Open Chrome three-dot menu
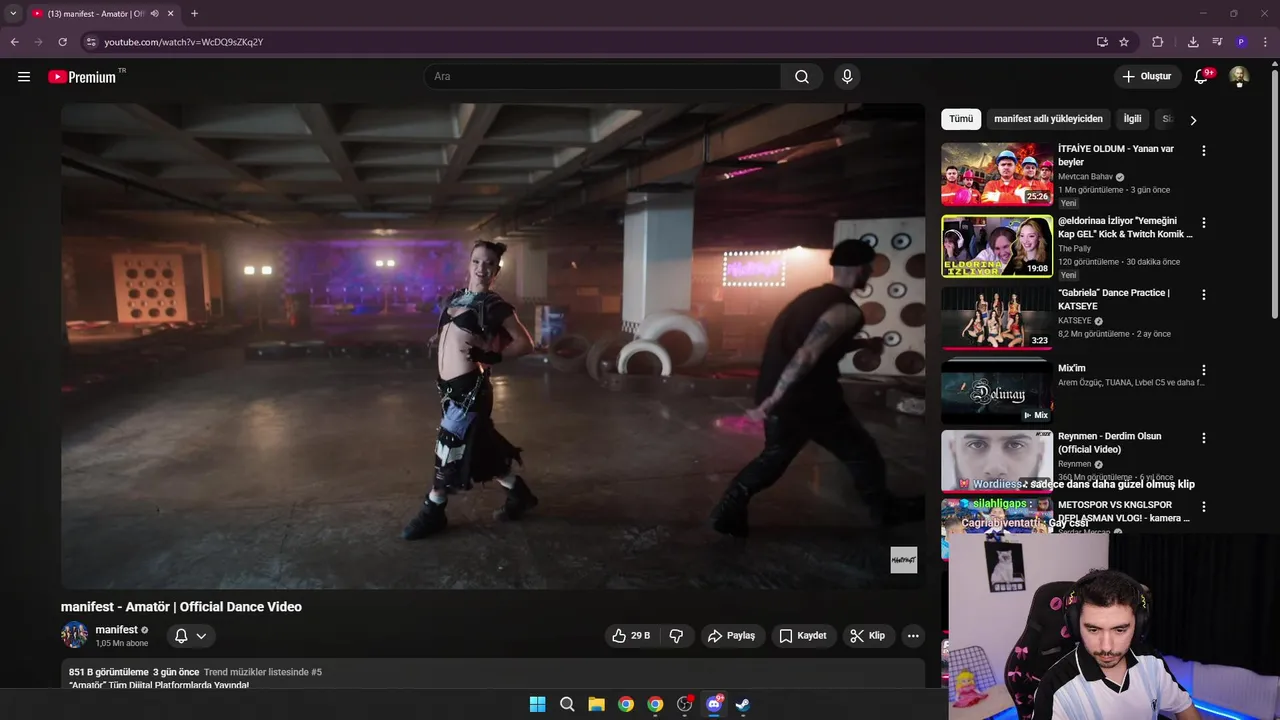 pos(1266,42)
